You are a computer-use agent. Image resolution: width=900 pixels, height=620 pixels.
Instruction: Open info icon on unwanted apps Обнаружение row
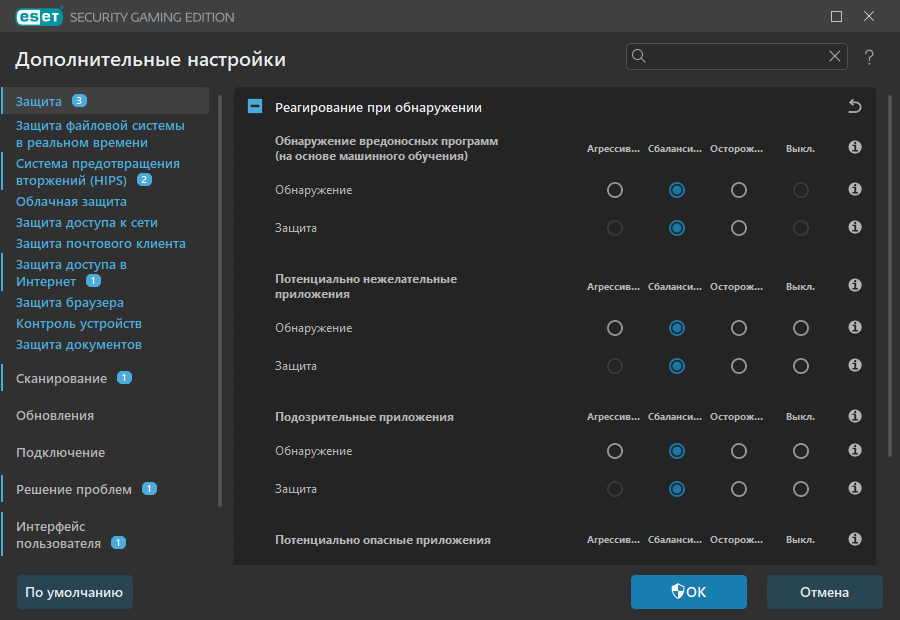tap(855, 327)
